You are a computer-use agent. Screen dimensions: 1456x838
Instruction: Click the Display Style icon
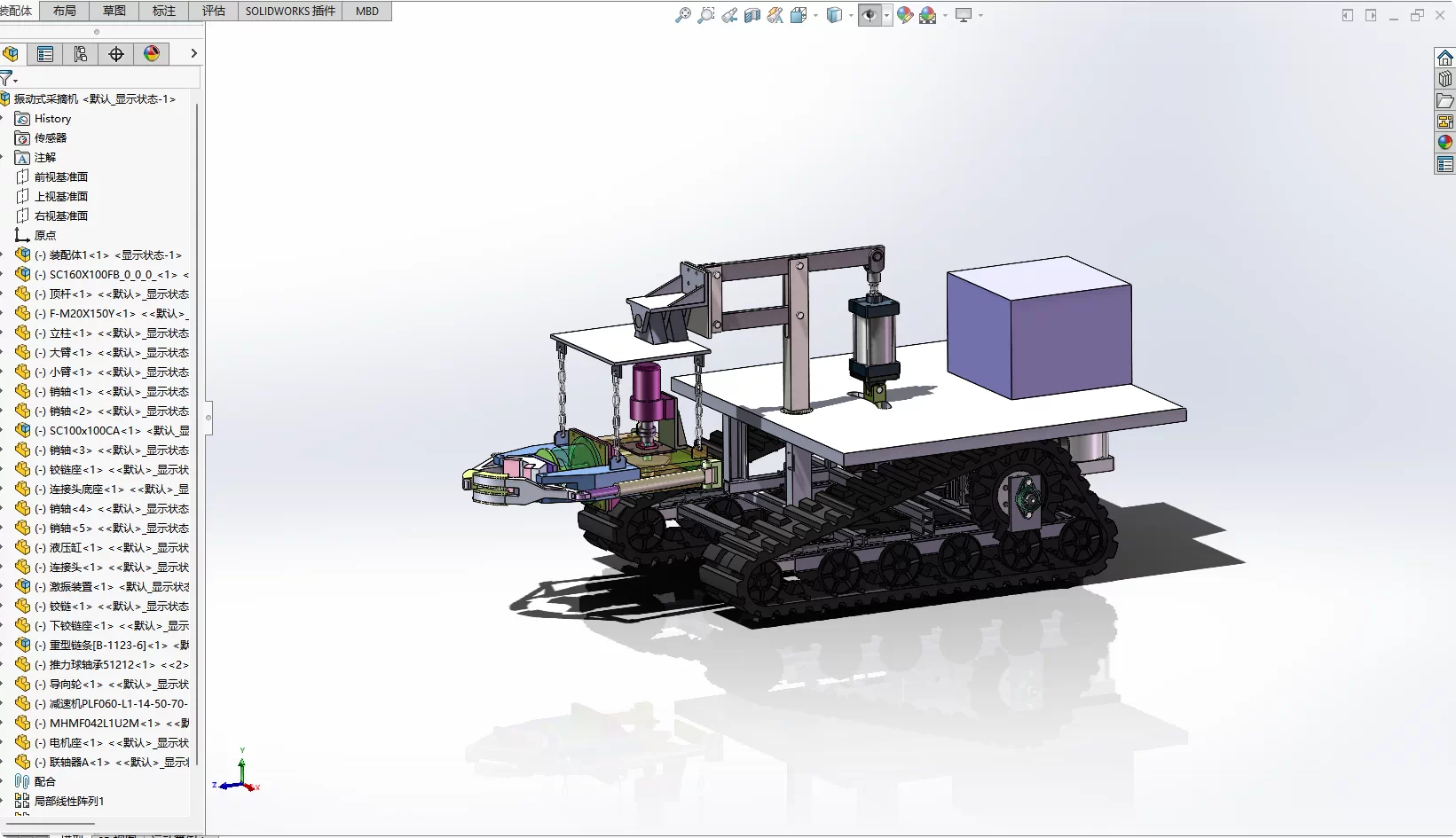(833, 15)
